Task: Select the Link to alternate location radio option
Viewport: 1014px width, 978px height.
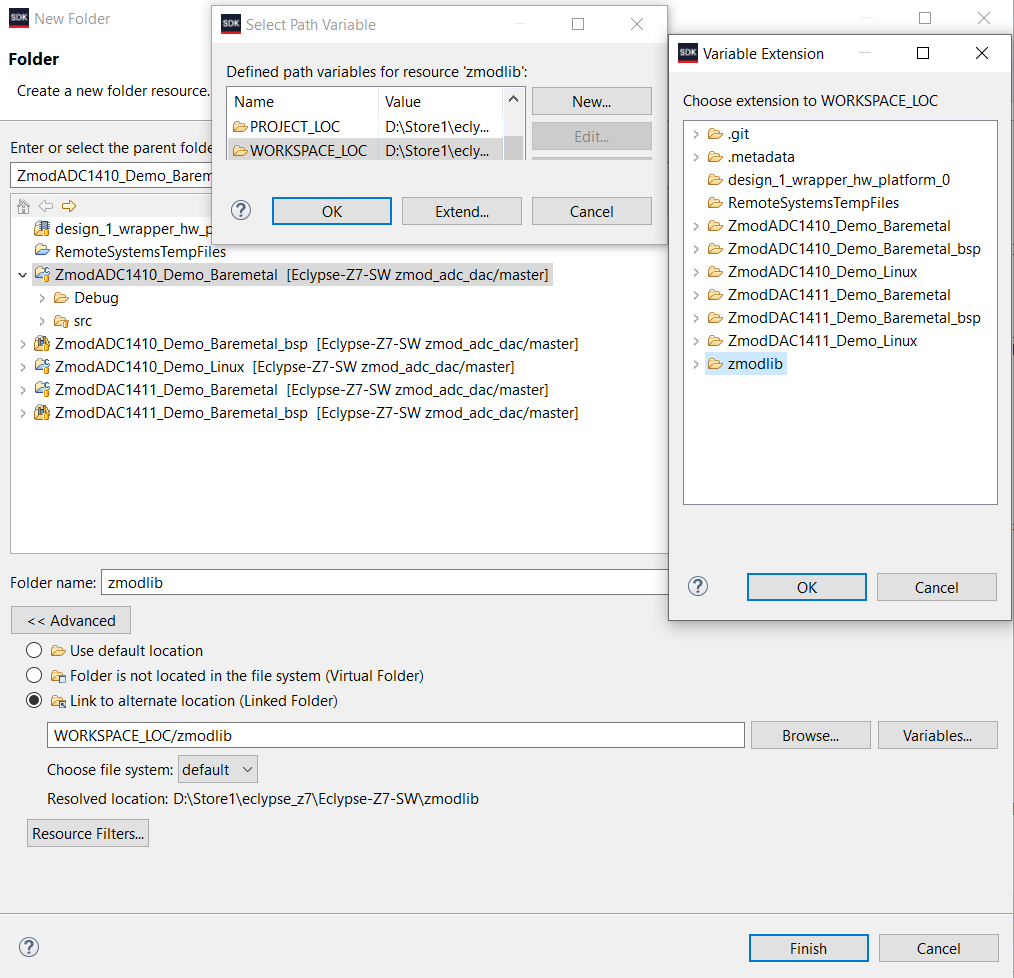Action: click(34, 701)
